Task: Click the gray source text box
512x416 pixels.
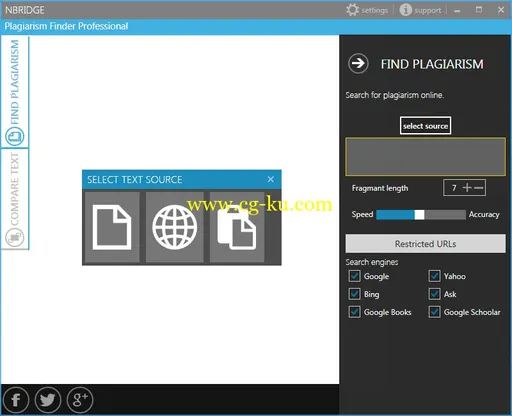Action: [425, 156]
